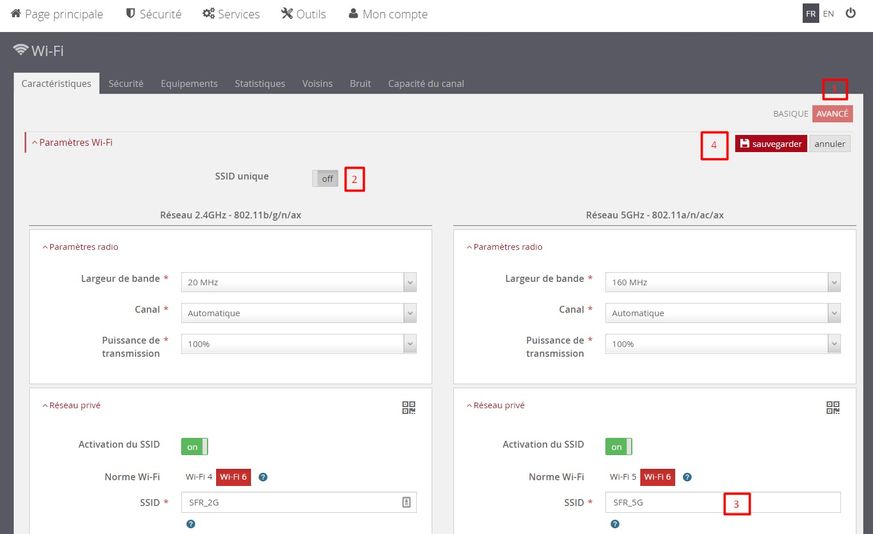Click help icon below SFR_5G SSID field
This screenshot has height=534, width=873.
coord(614,523)
